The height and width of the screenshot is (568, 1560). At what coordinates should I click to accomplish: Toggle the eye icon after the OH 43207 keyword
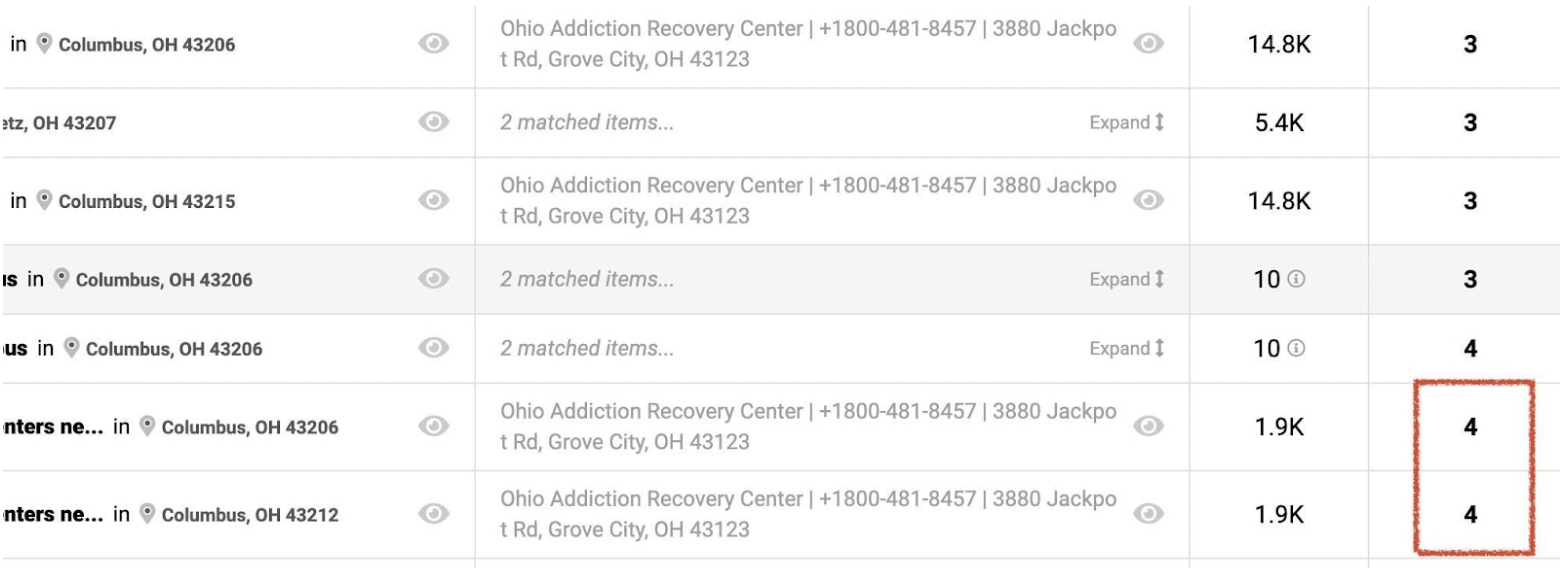pos(431,123)
